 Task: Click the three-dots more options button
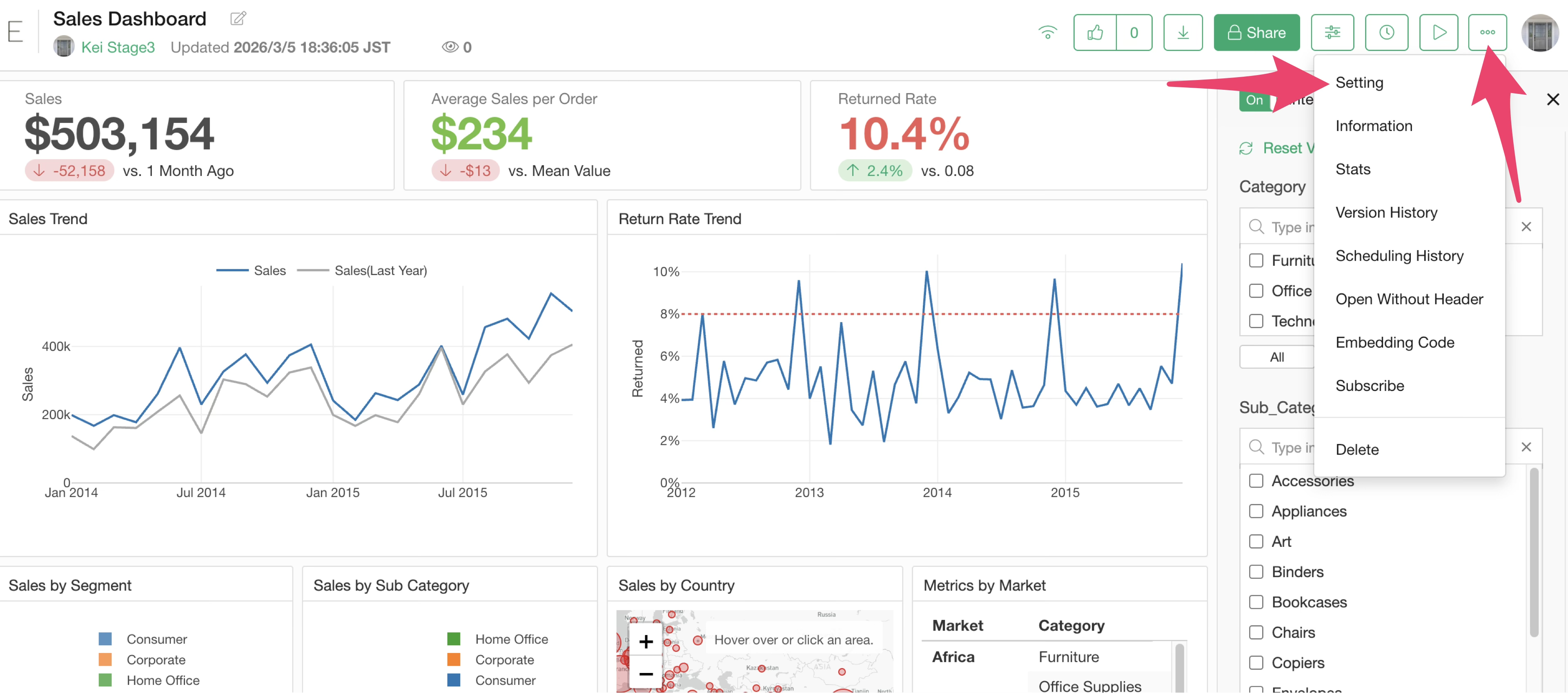coord(1487,32)
